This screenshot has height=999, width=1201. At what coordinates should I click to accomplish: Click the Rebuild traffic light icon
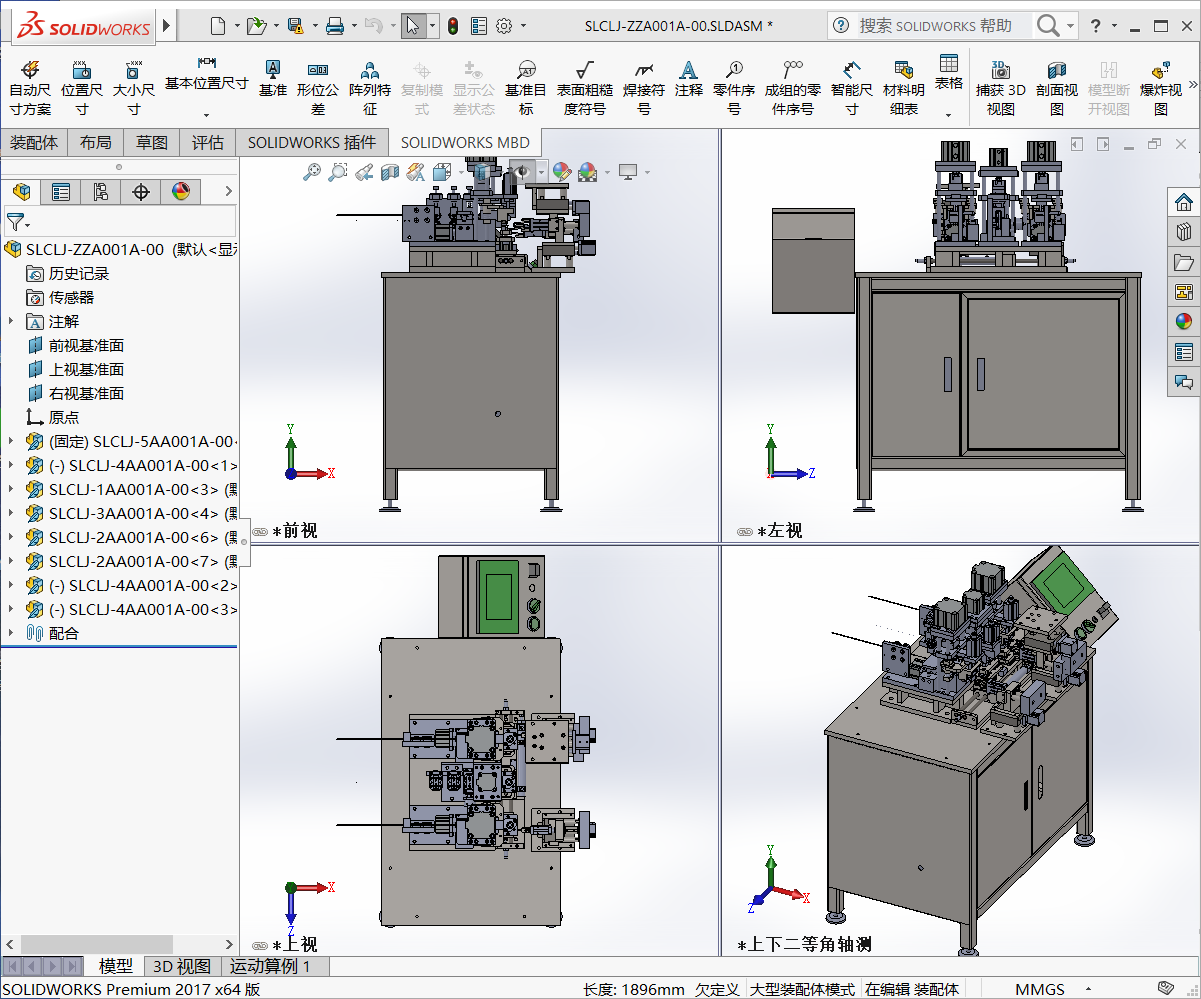[452, 26]
